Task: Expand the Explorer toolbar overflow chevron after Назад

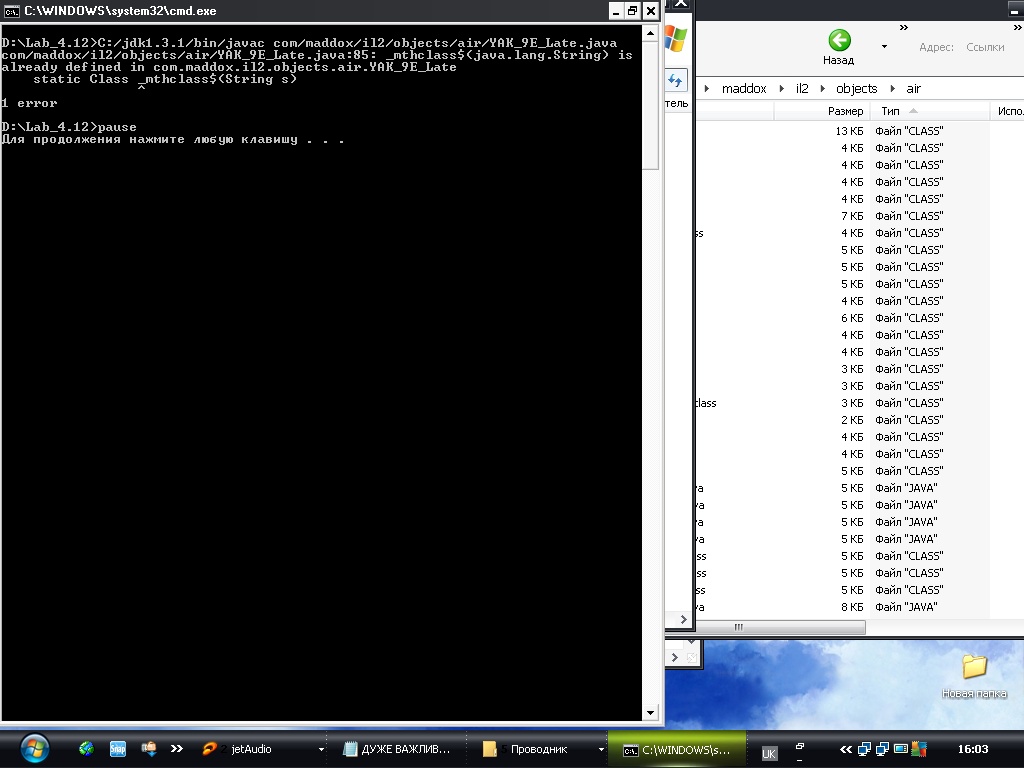Action: click(904, 27)
